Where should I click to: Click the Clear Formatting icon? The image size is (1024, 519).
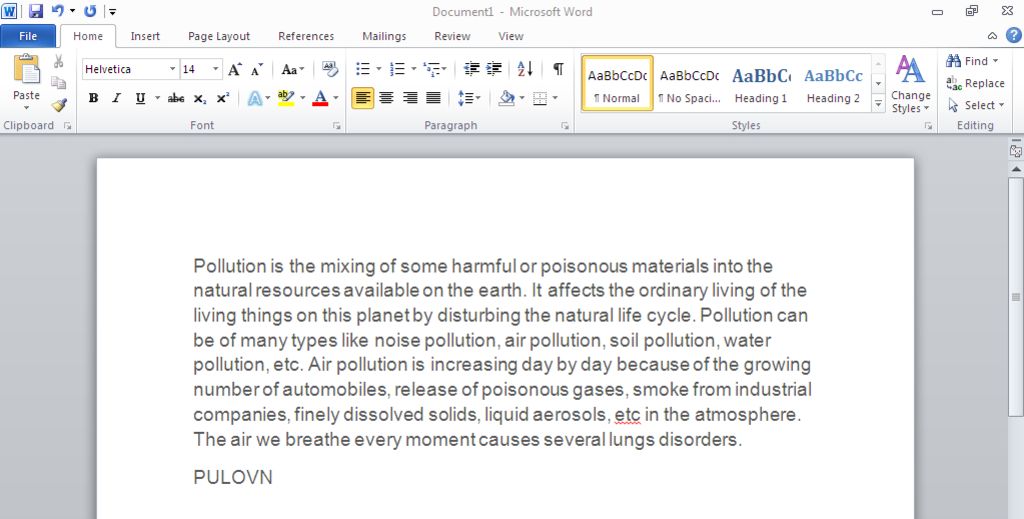tap(330, 69)
